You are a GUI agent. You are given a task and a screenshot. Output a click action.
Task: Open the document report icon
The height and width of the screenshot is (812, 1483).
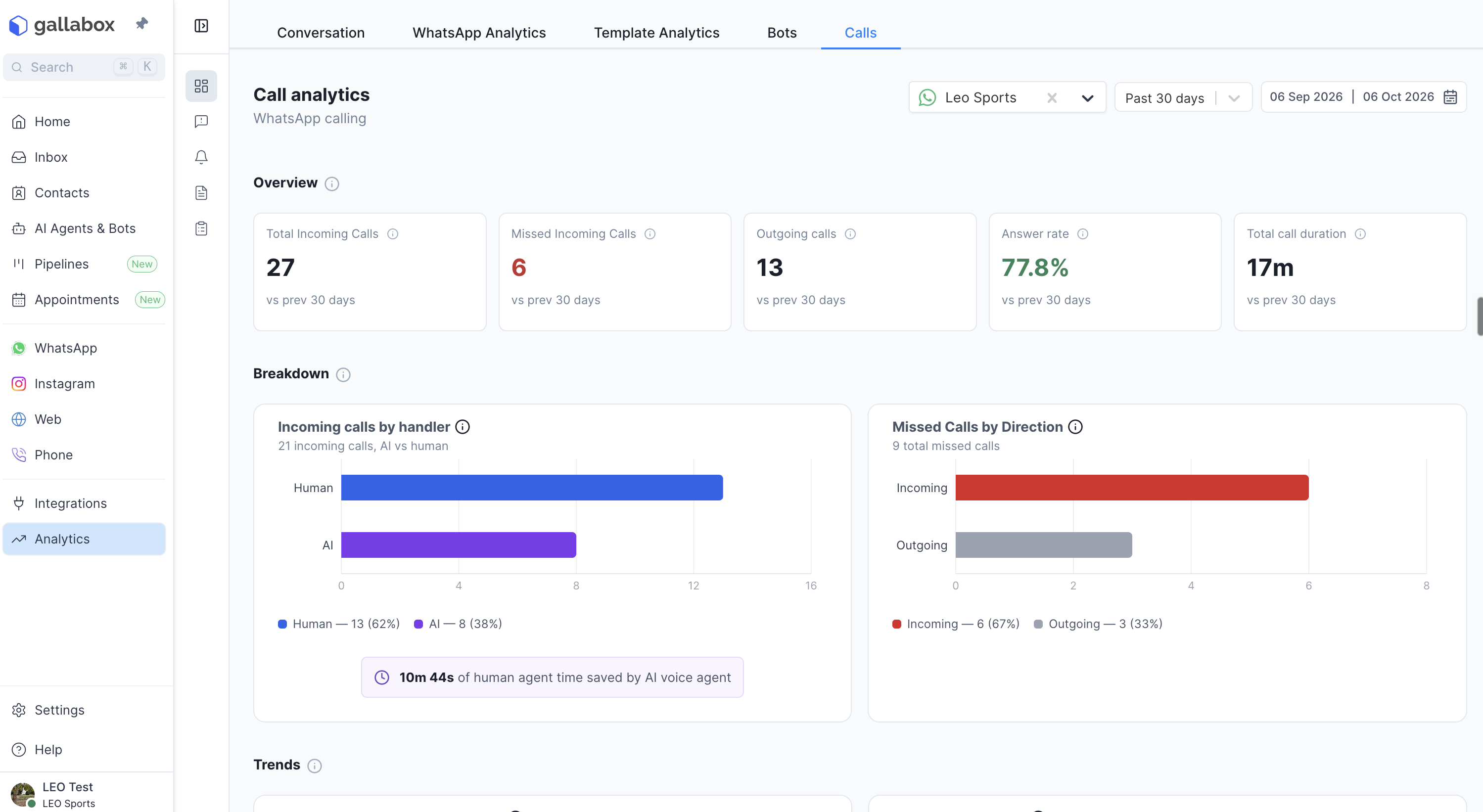pos(201,193)
